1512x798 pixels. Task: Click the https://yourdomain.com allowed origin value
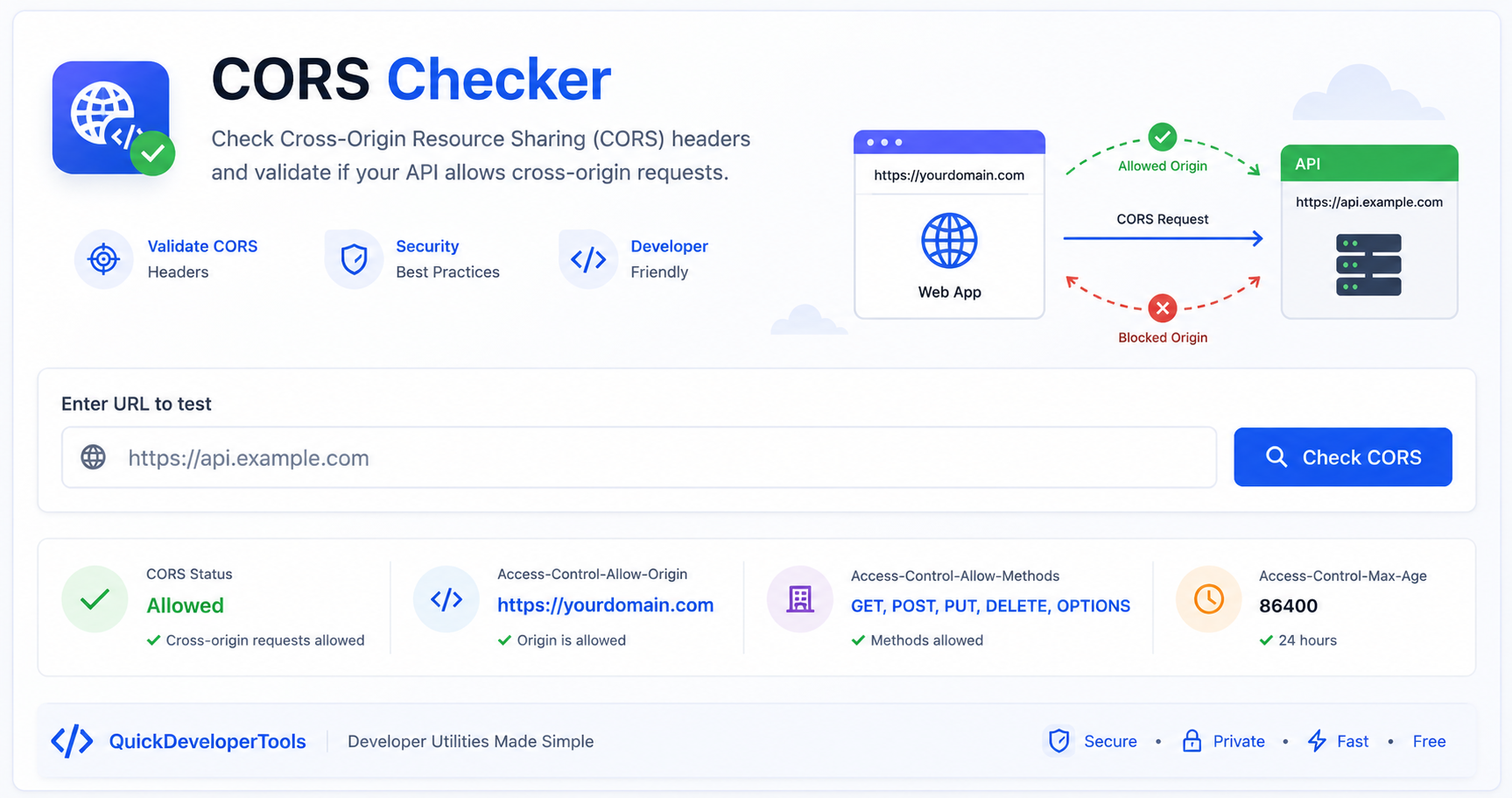coord(605,605)
